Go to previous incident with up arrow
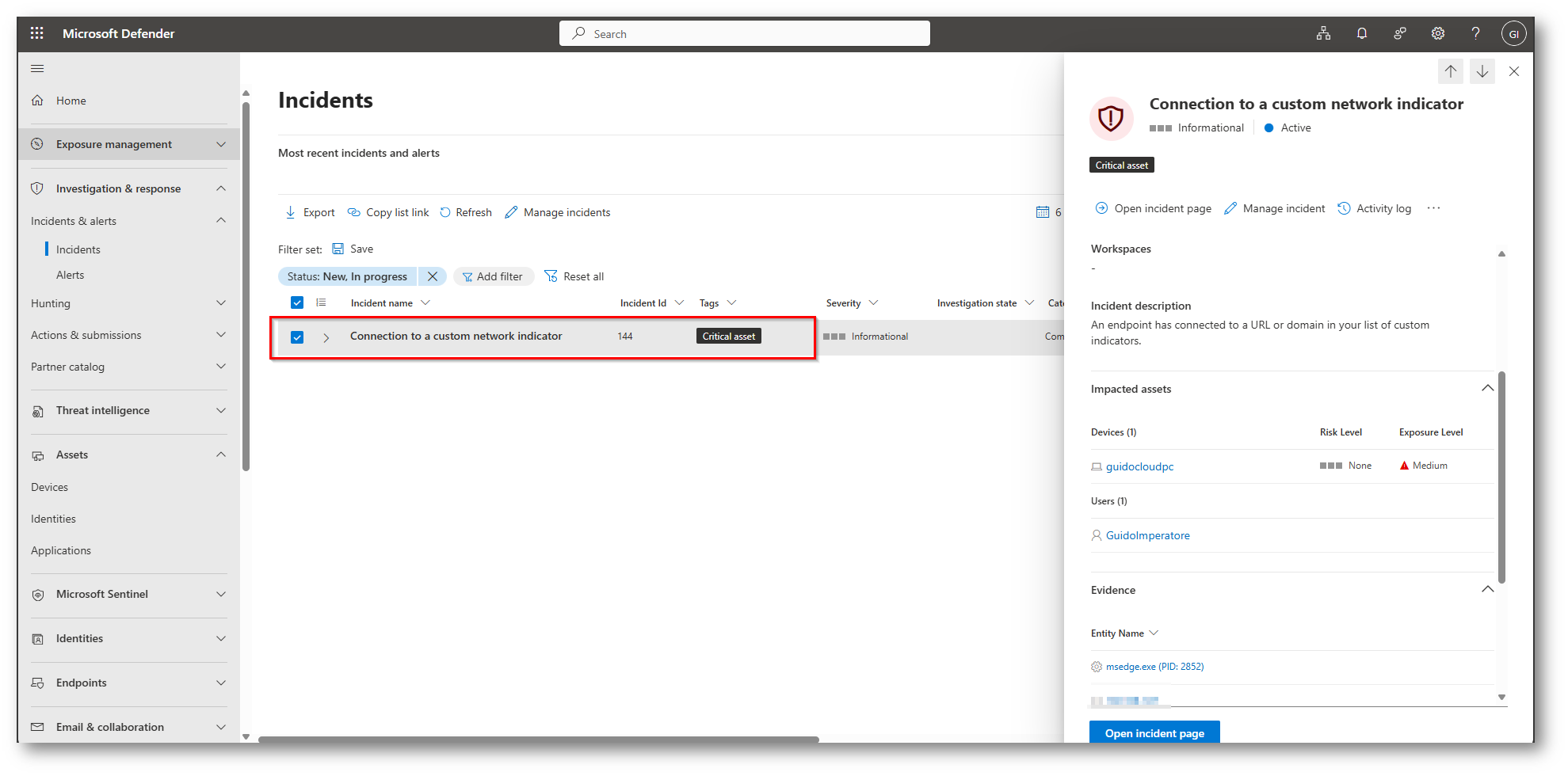This screenshot has height=776, width=1568. click(1450, 71)
